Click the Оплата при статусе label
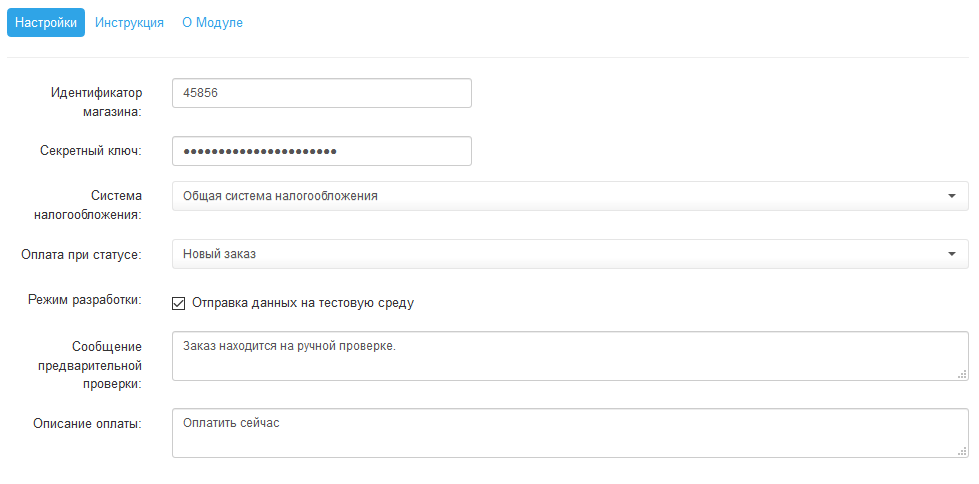 pos(82,254)
